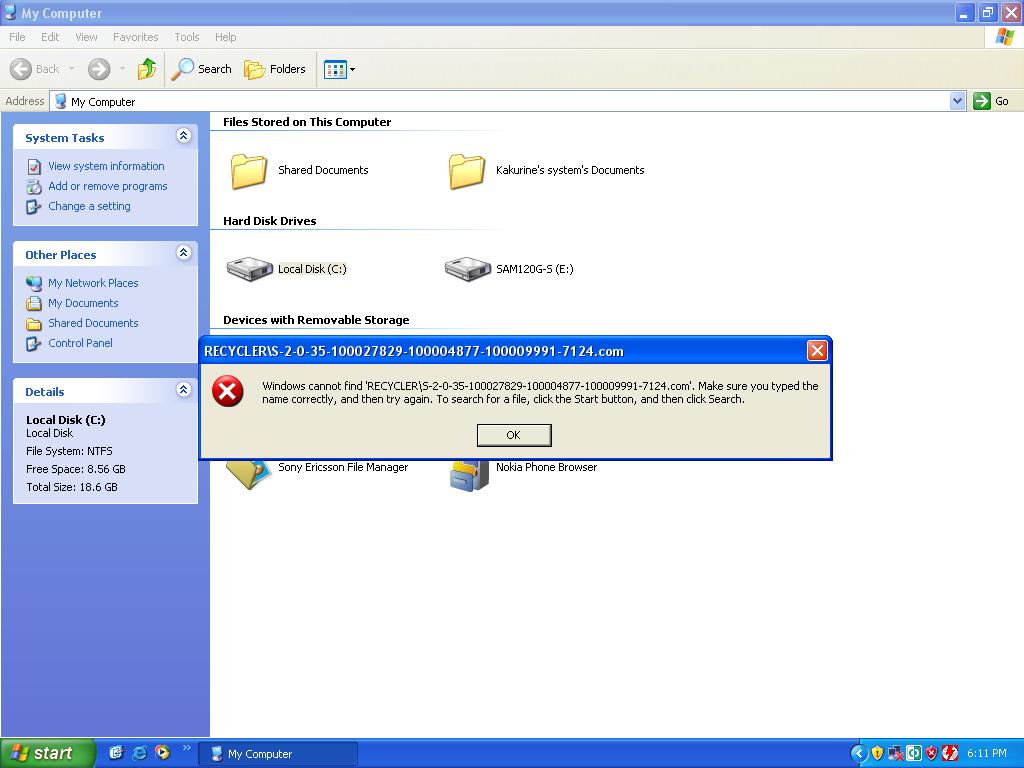Click the taskbar clock 6:11 PM
Screen dimensions: 1024x768
(x=987, y=754)
